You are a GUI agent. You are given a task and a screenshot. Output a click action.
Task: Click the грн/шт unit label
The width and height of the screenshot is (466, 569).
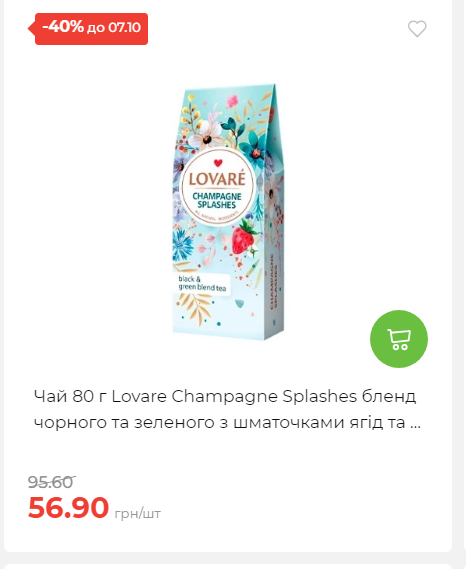(x=138, y=513)
